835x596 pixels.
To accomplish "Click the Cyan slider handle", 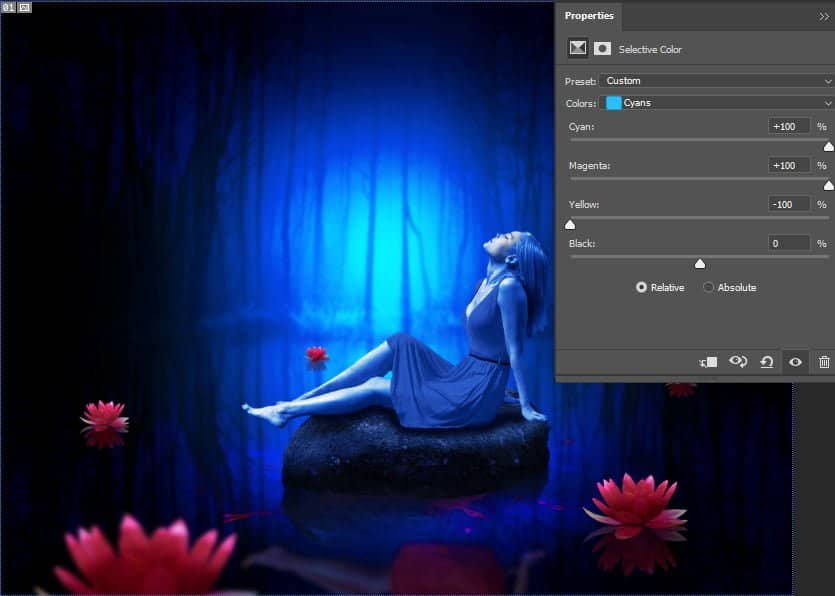I will 828,147.
